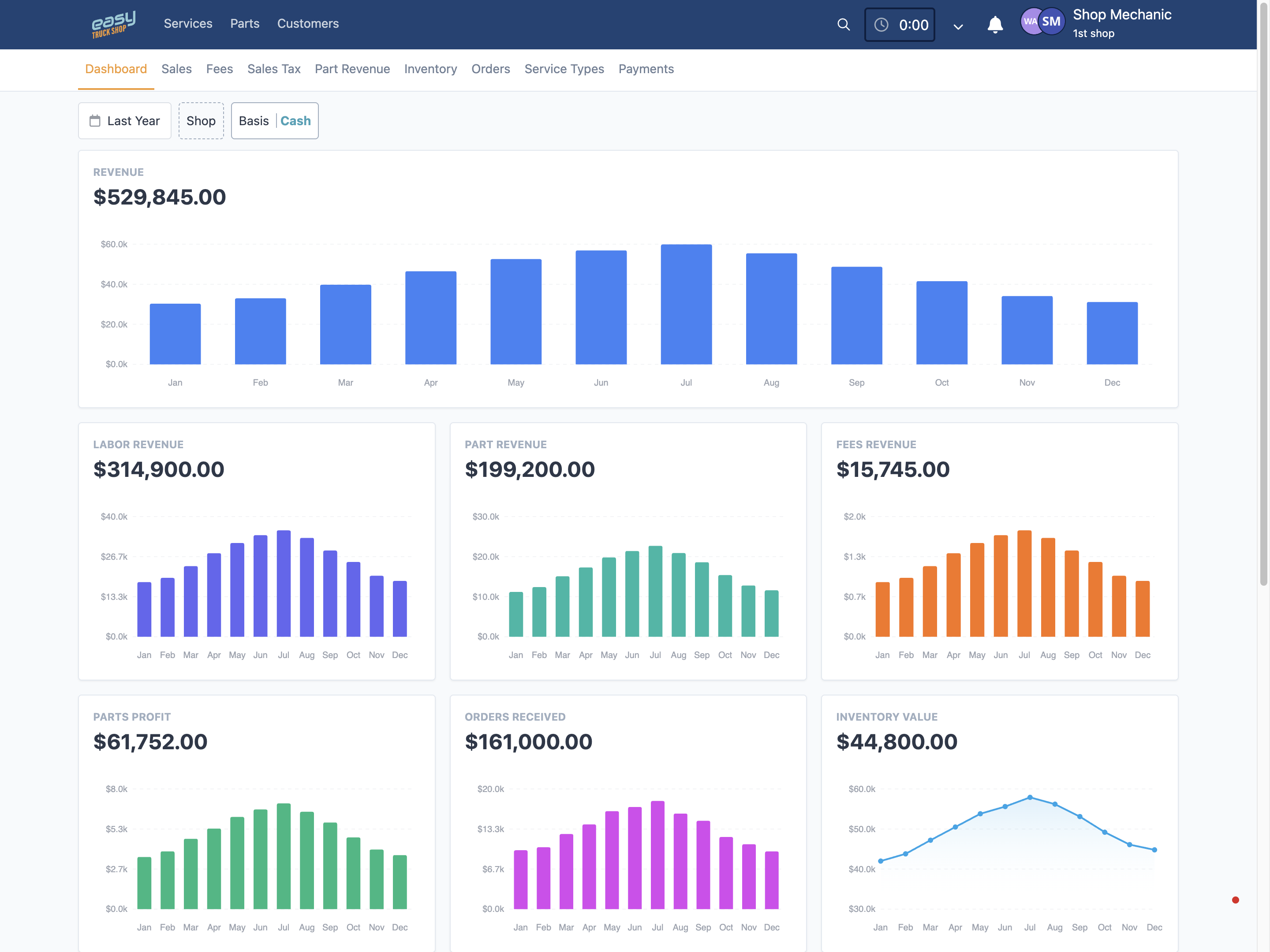Switch to the Orders tab
1270x952 pixels.
point(490,69)
